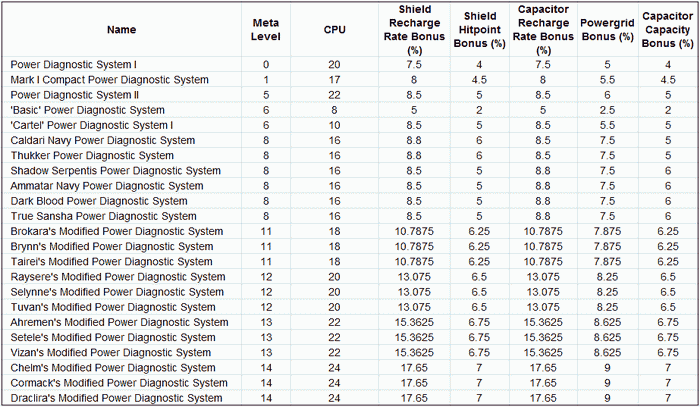
Task: Select Shield Recharge Rate Bonus header
Action: point(414,30)
